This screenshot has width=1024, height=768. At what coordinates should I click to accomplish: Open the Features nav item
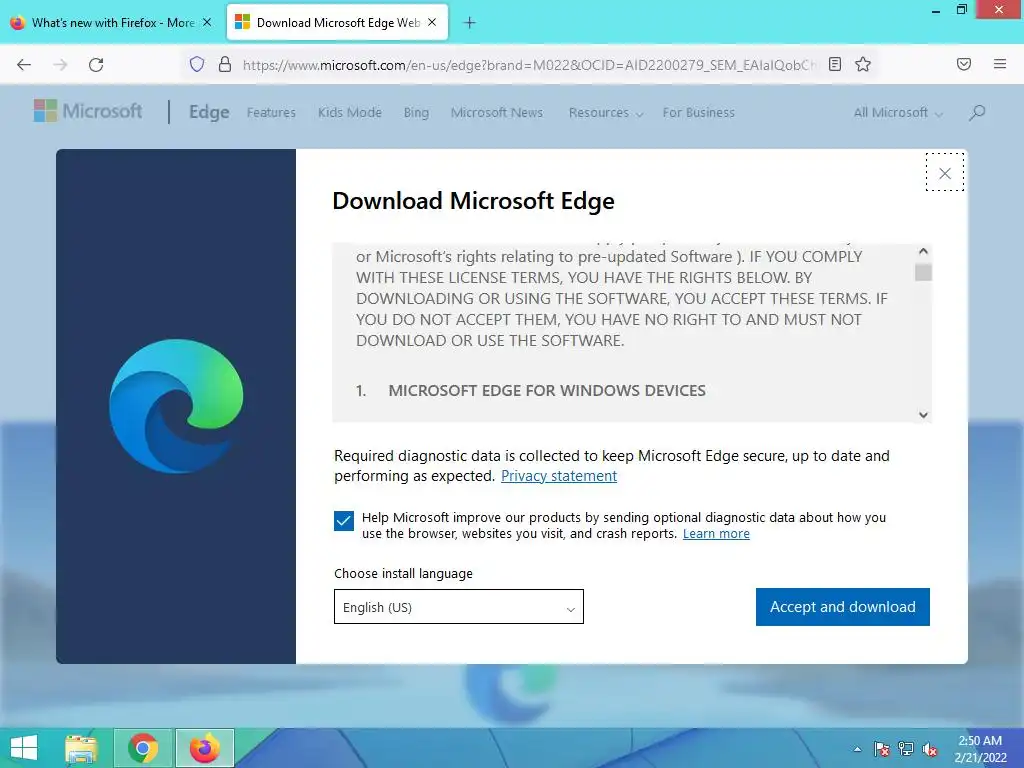point(271,112)
